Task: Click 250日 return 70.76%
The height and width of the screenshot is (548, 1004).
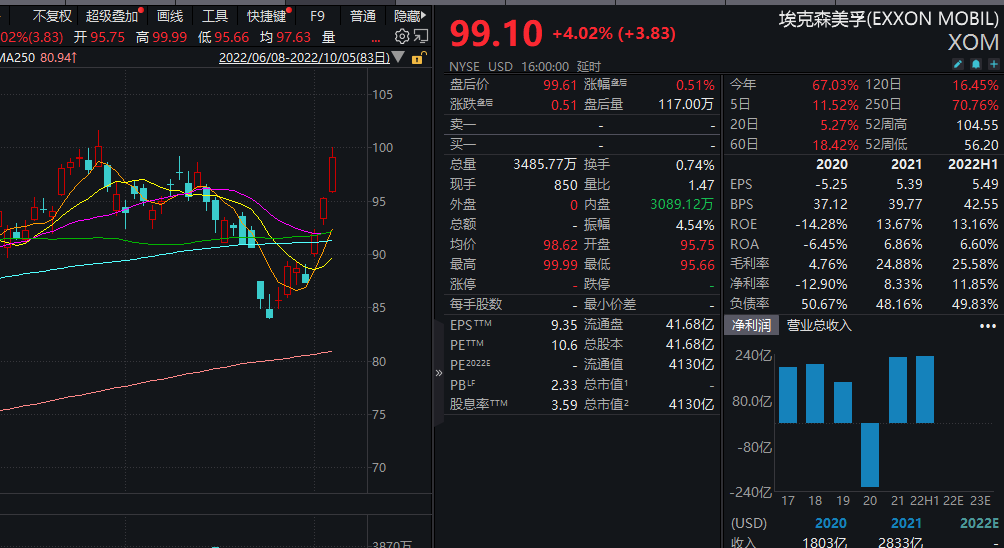Action: (975, 105)
